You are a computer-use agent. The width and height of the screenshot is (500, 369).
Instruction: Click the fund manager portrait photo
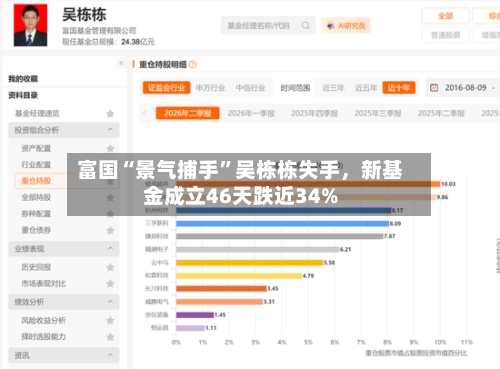pos(30,25)
